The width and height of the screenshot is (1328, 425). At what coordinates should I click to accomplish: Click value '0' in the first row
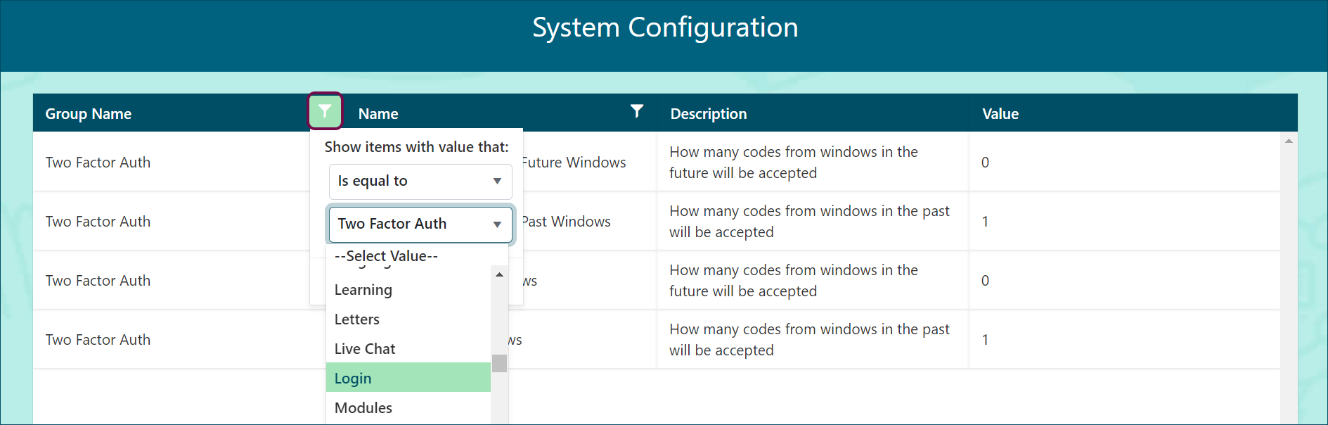point(985,162)
